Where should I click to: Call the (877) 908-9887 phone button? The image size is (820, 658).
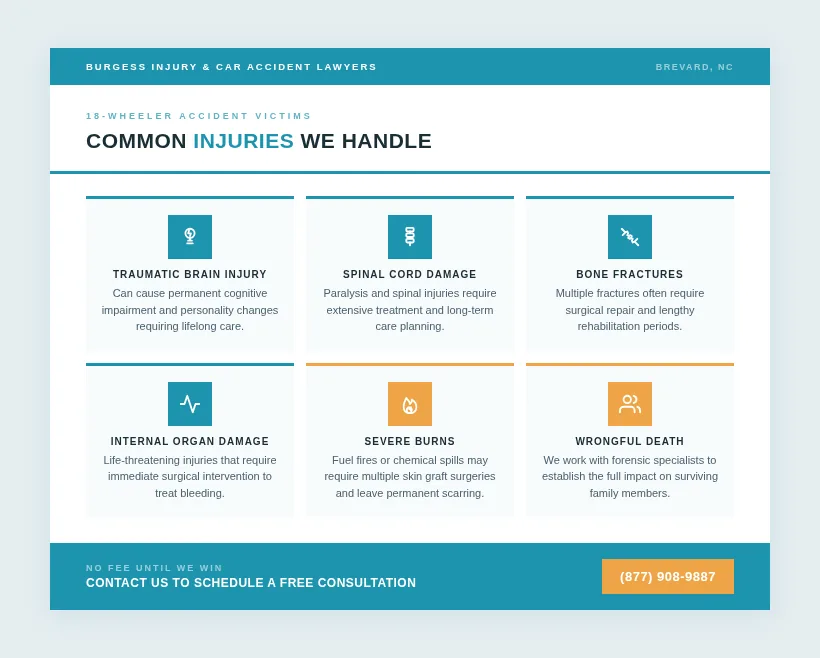click(667, 576)
